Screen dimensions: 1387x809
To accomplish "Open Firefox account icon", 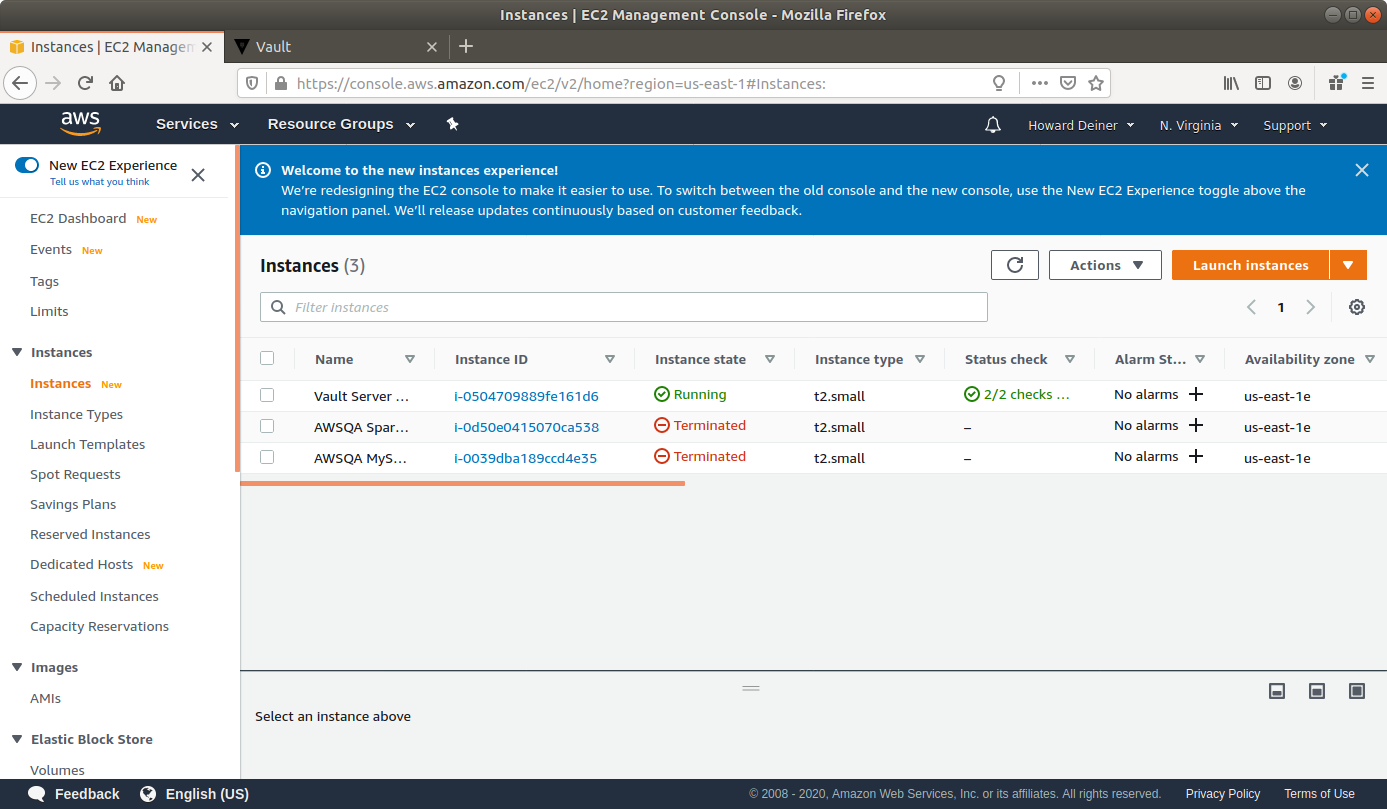I will [x=1295, y=83].
